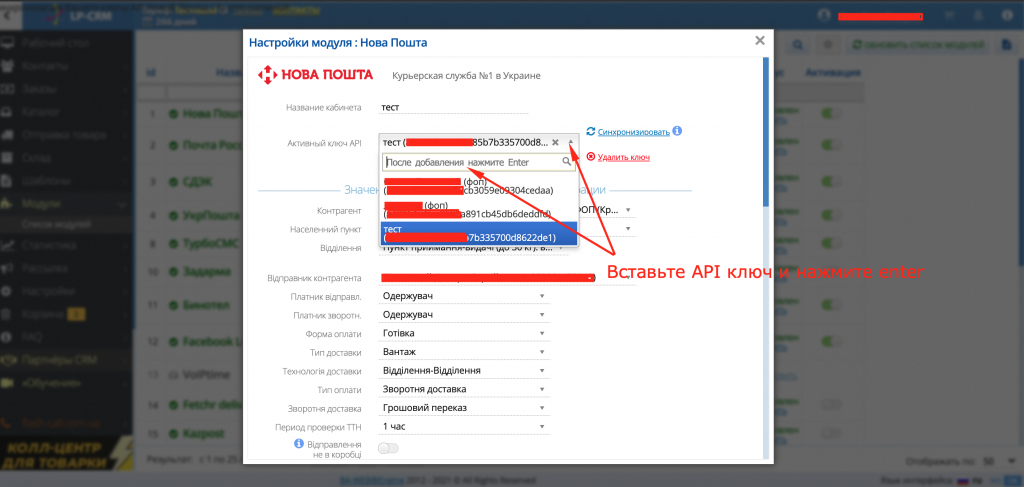Toggle activation switch in ТурбоСМС row
Image resolution: width=1024 pixels, height=487 pixels.
tap(832, 243)
